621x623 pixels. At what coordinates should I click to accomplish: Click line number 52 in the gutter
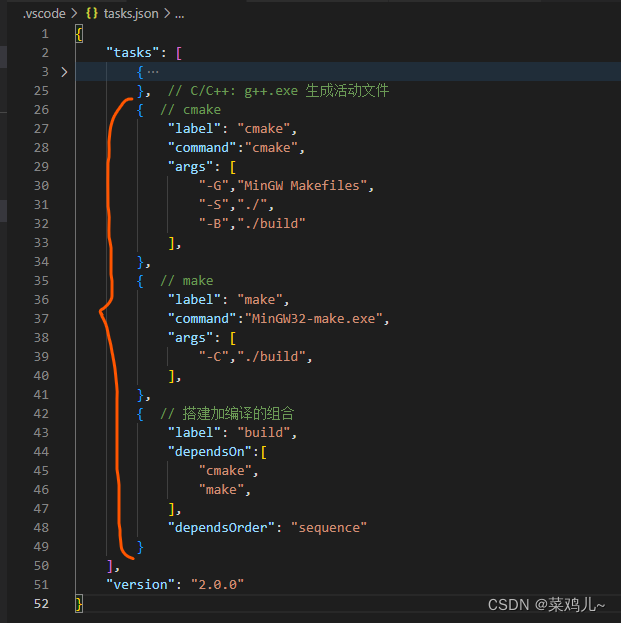point(41,604)
